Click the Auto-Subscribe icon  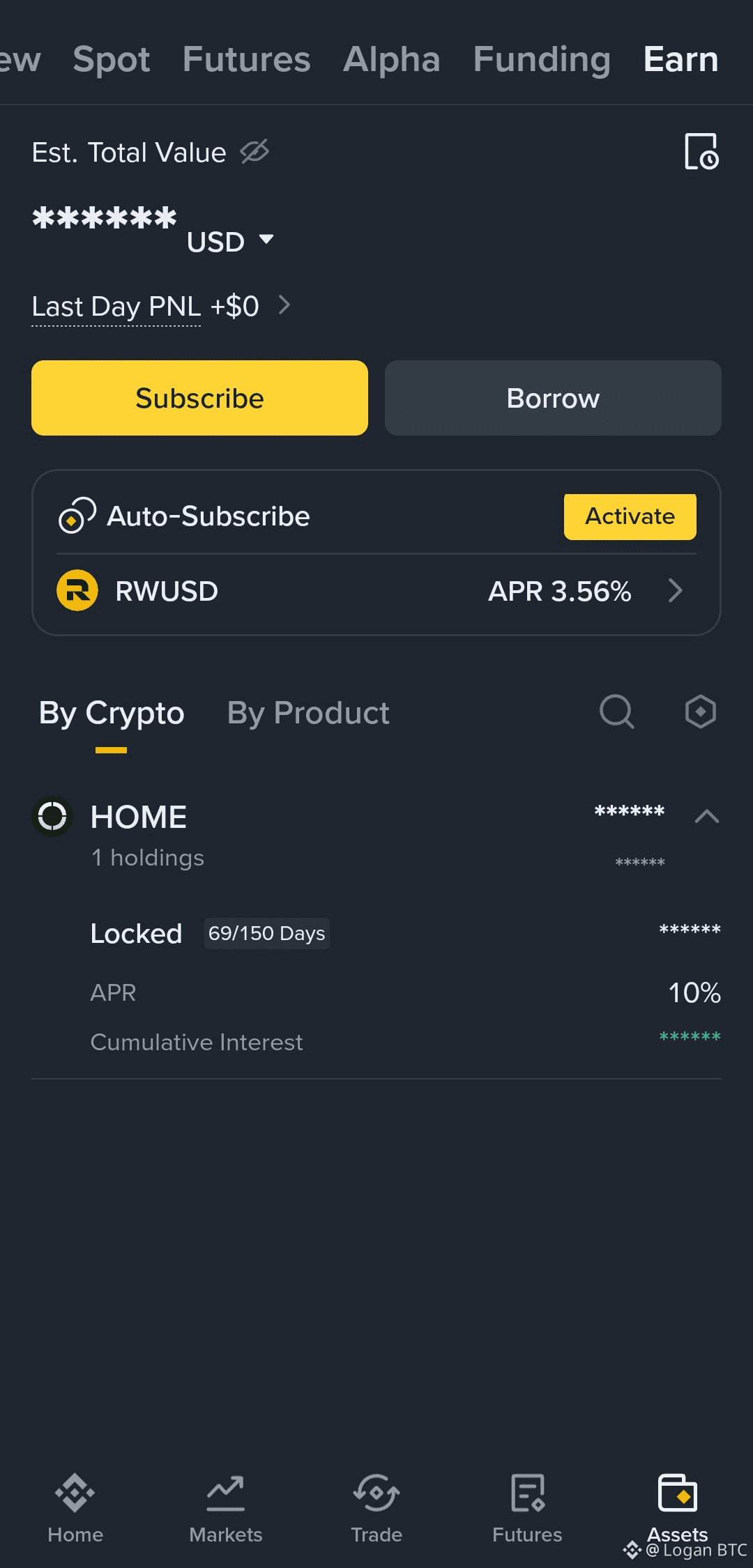(x=77, y=516)
